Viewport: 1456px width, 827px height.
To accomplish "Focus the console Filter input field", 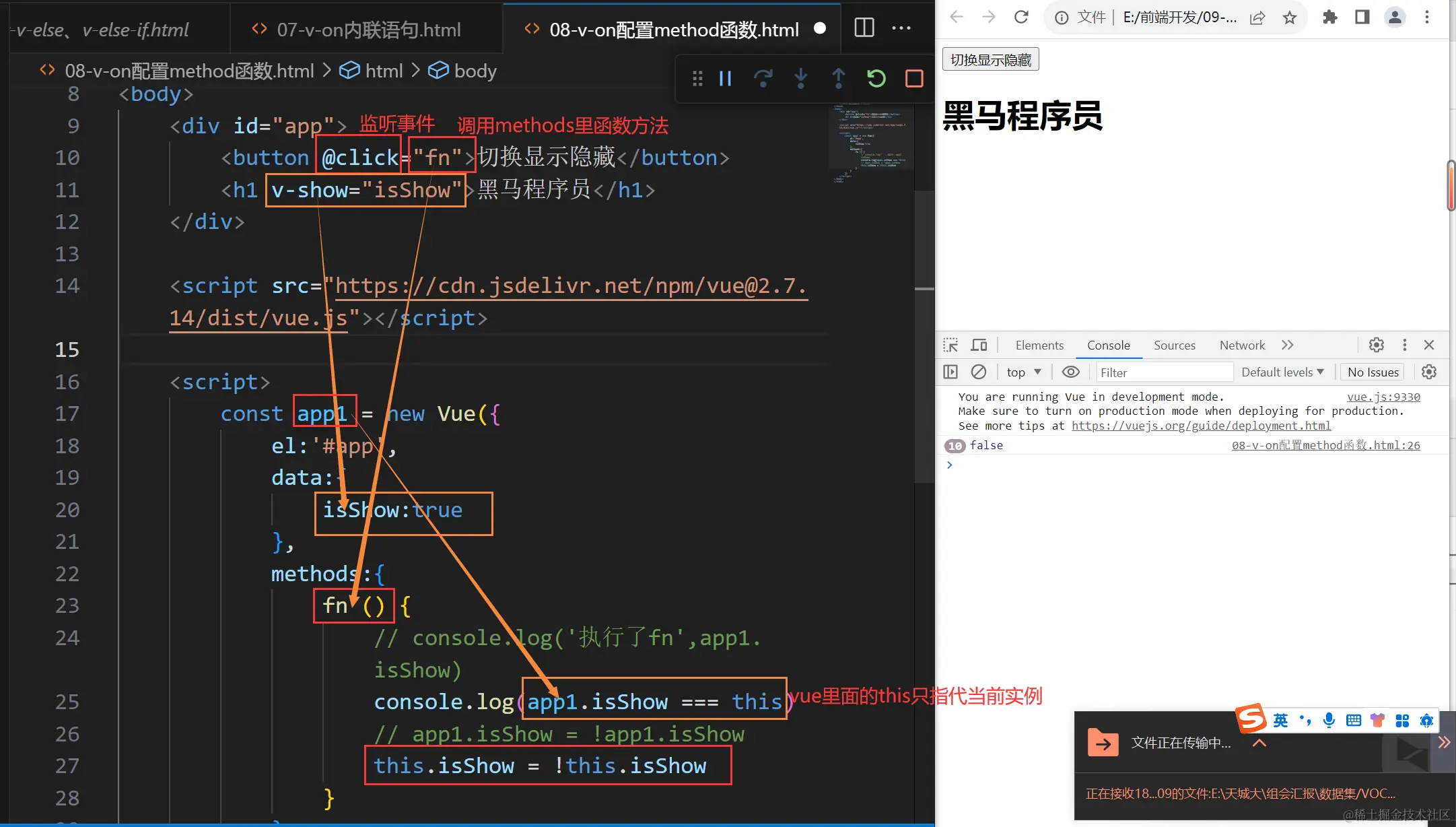I will click(1164, 372).
